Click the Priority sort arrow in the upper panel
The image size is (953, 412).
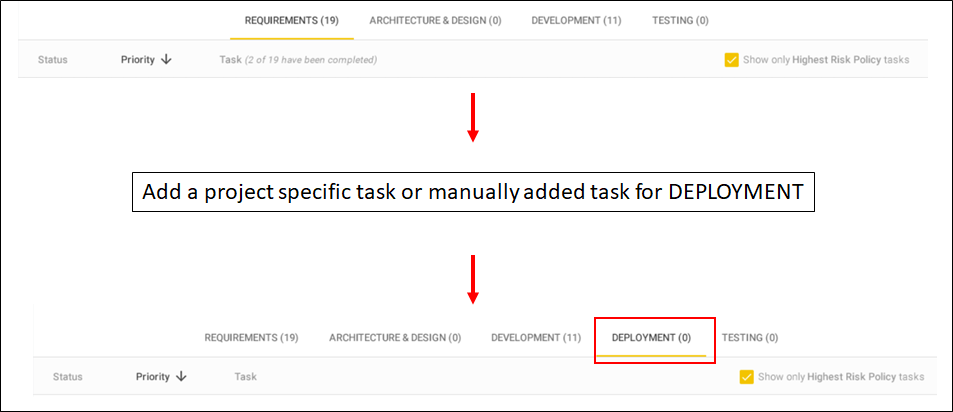[166, 60]
